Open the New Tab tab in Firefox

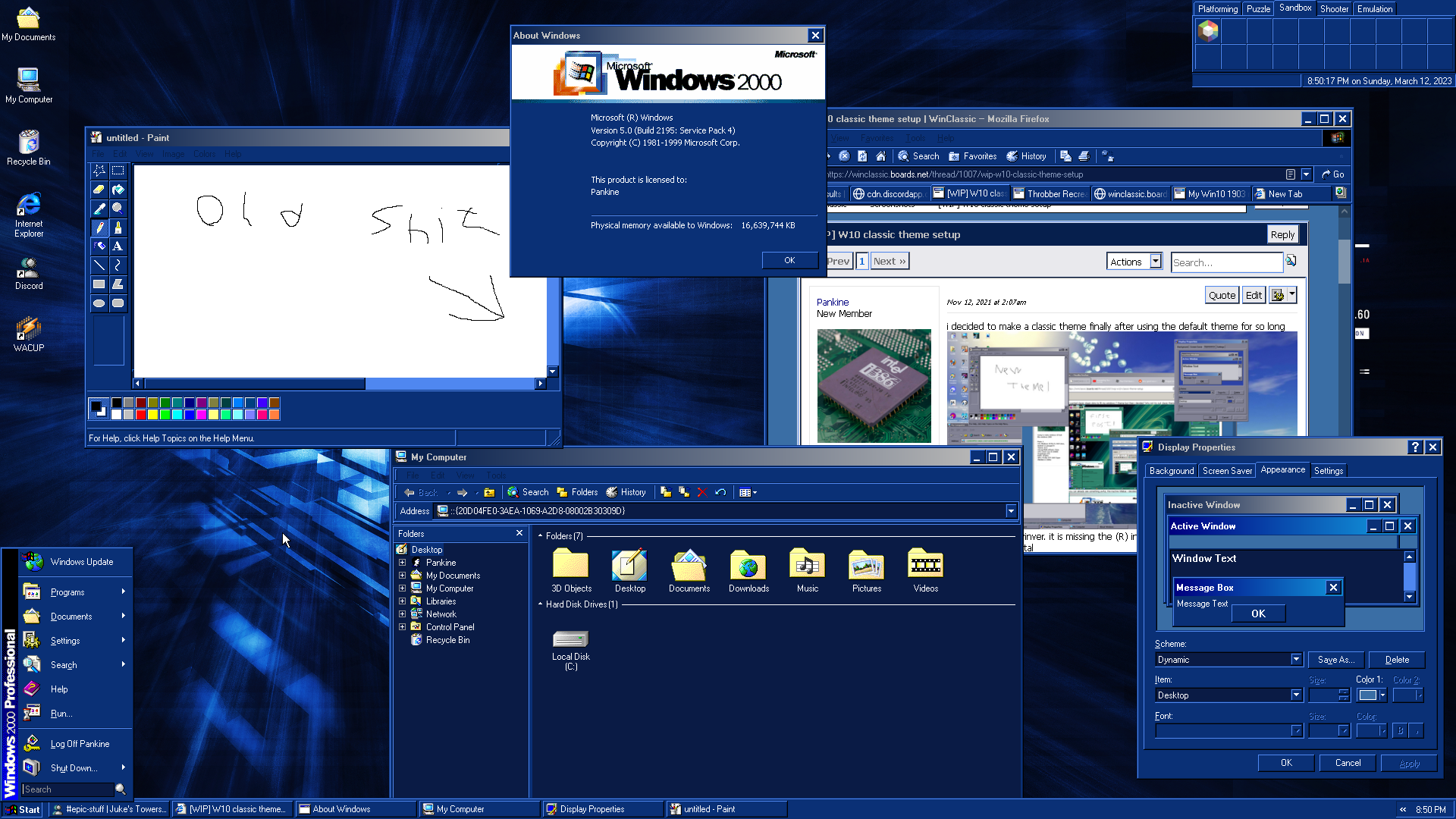(x=1292, y=194)
